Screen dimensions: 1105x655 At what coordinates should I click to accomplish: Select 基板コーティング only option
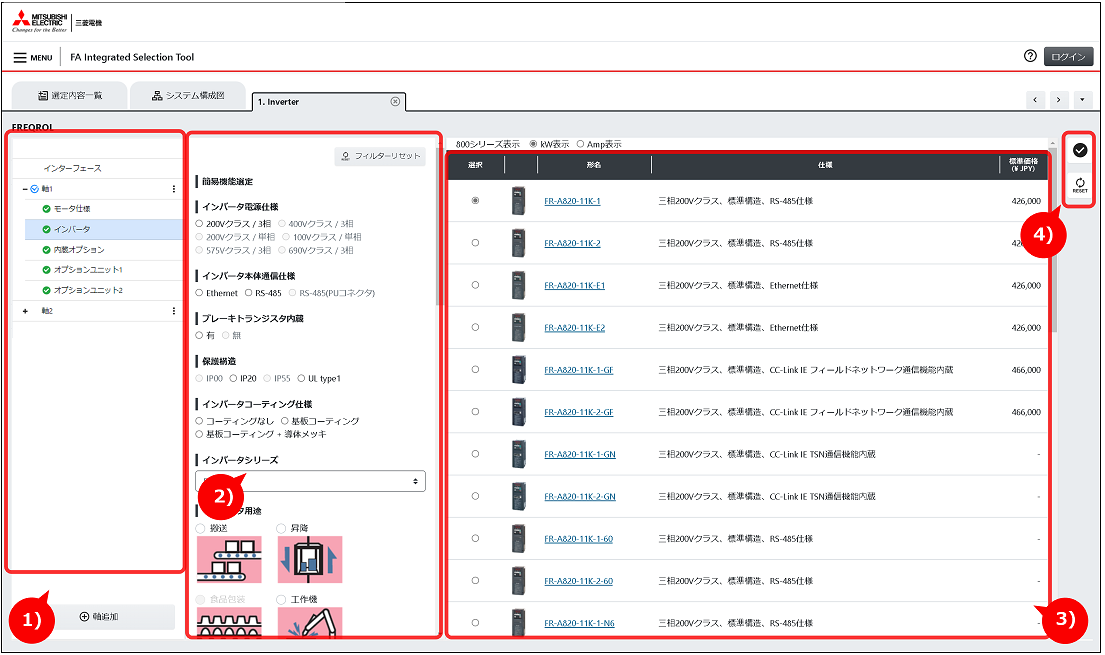point(285,421)
